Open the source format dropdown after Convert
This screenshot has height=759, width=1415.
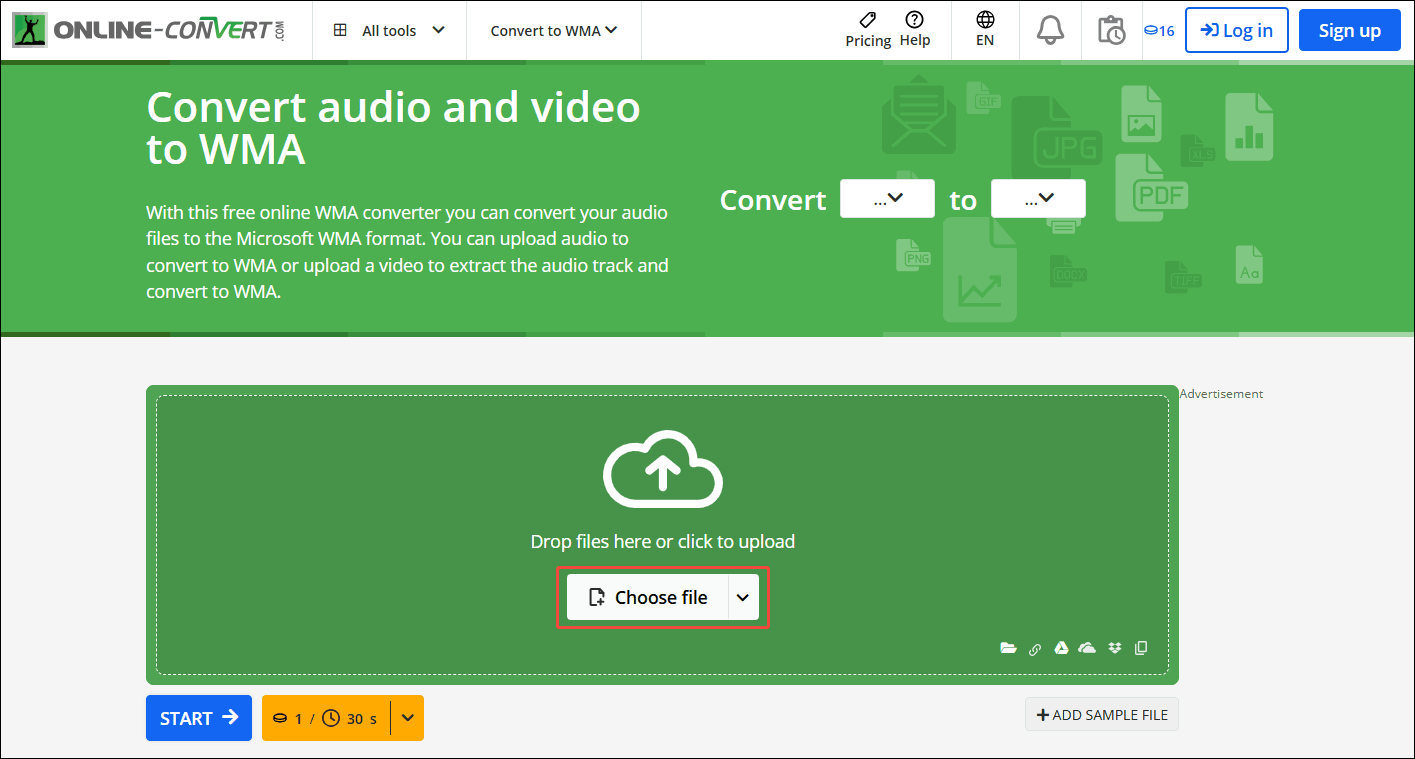pos(886,198)
